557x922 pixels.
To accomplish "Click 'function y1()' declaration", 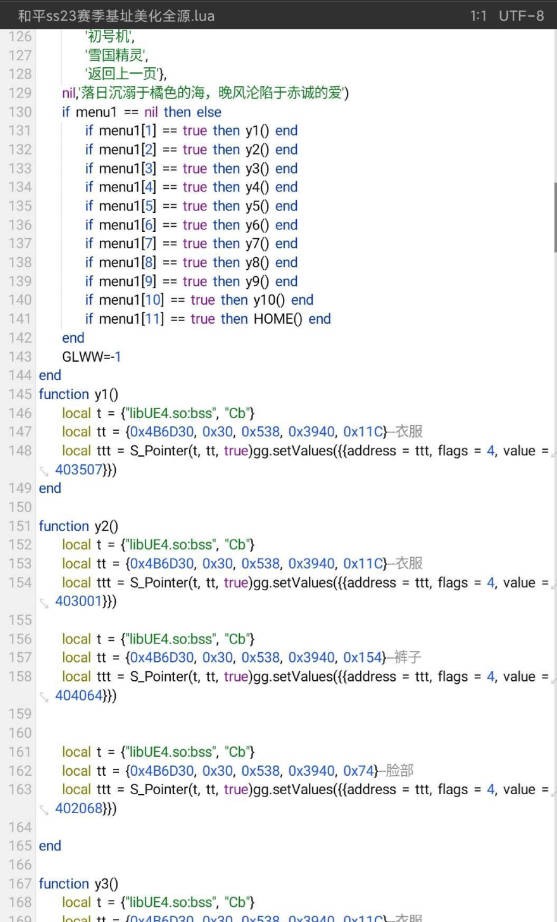I will pos(78,394).
